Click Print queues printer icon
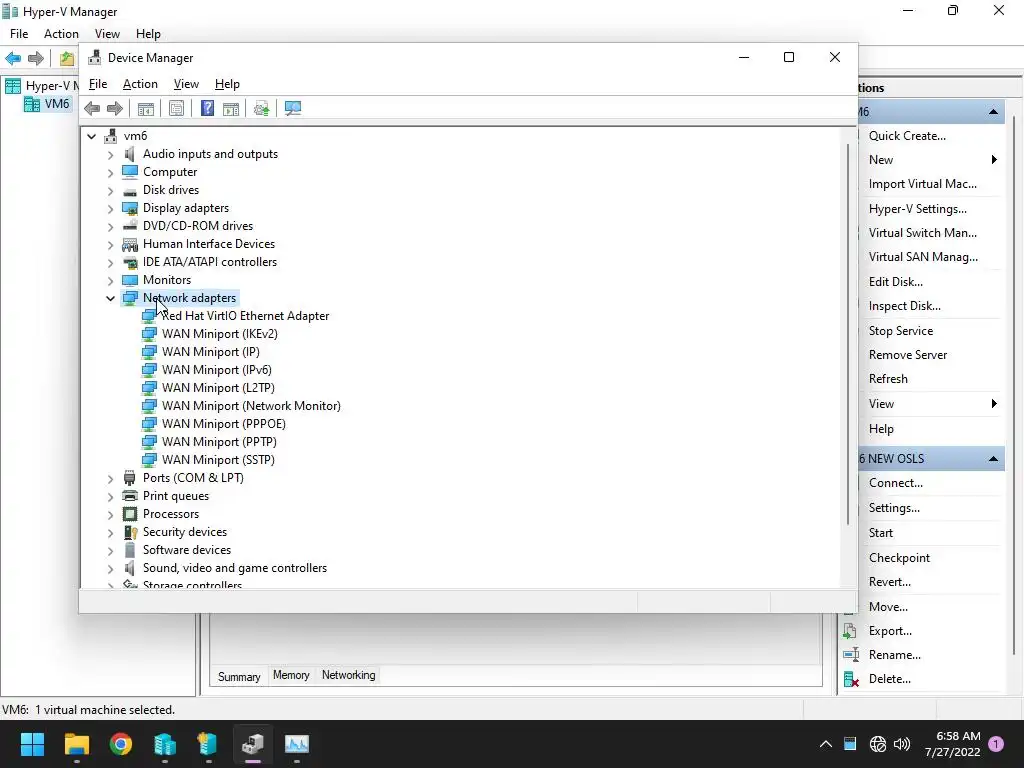Screen dimensions: 1024x768 130,496
